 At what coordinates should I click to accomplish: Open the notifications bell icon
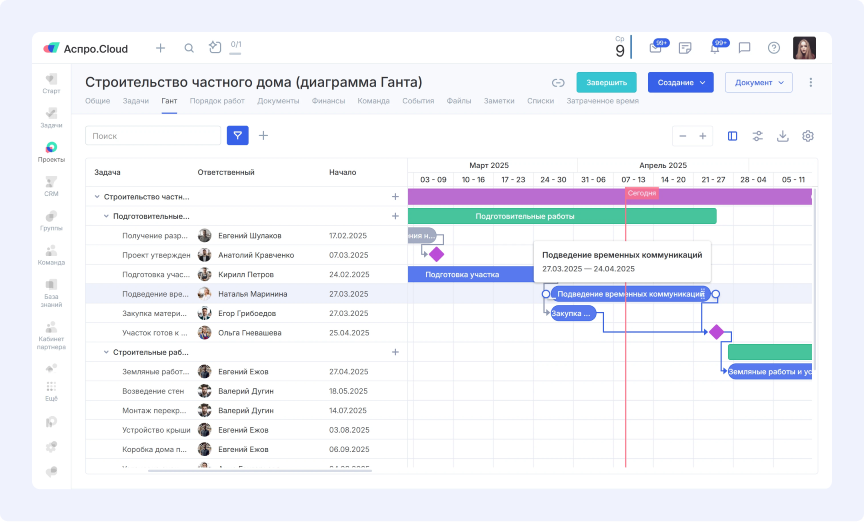tap(715, 48)
